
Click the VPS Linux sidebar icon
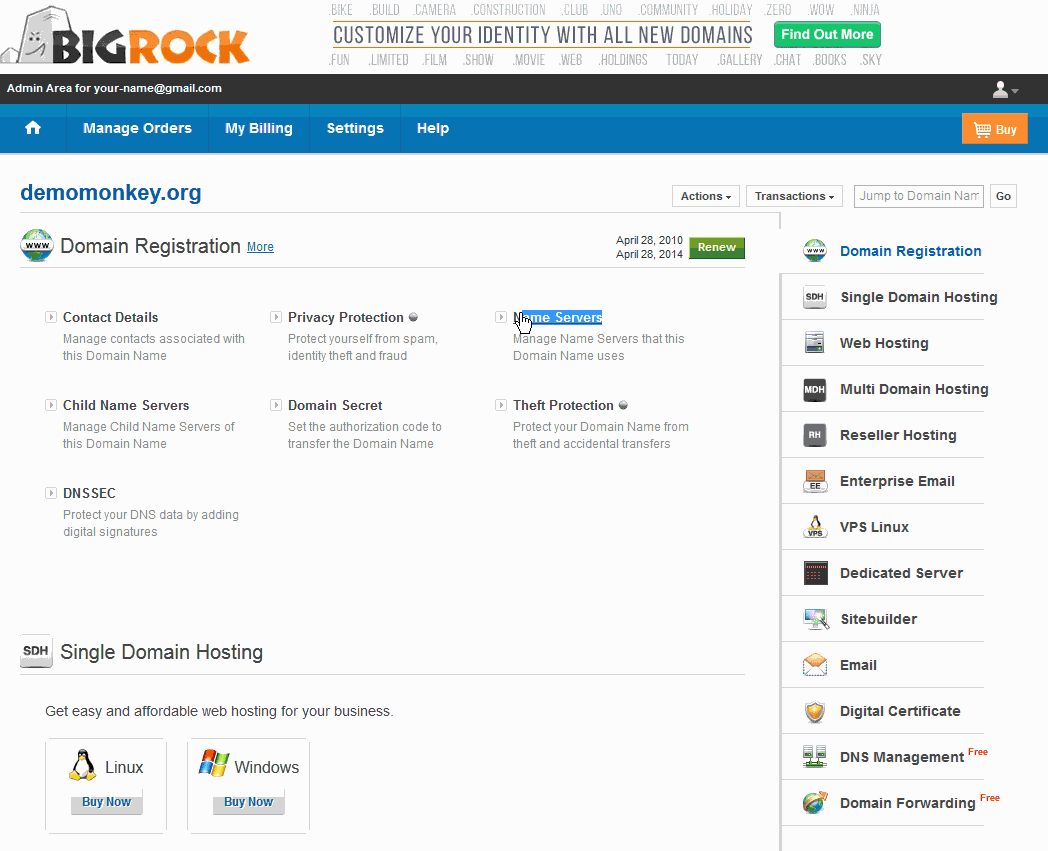click(x=815, y=527)
